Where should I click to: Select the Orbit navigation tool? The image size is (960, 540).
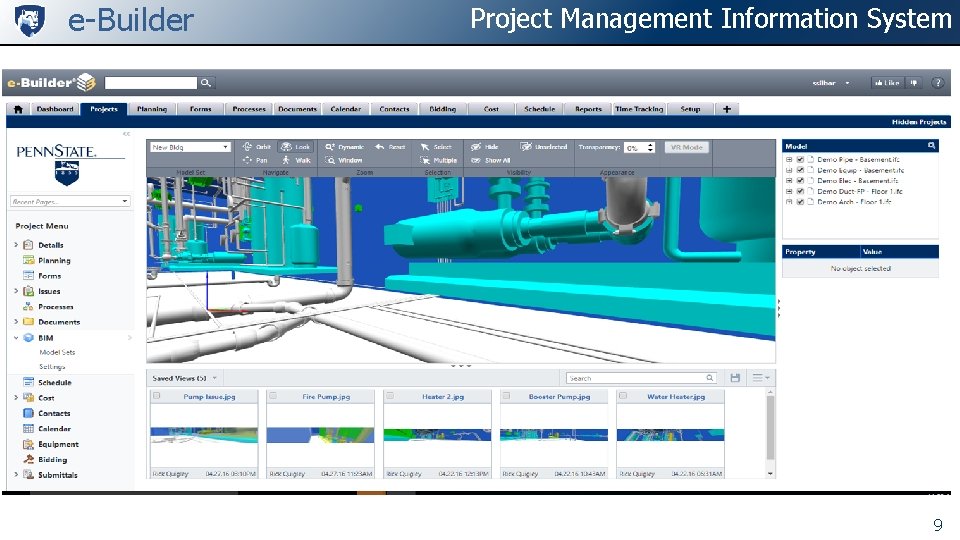click(x=257, y=147)
